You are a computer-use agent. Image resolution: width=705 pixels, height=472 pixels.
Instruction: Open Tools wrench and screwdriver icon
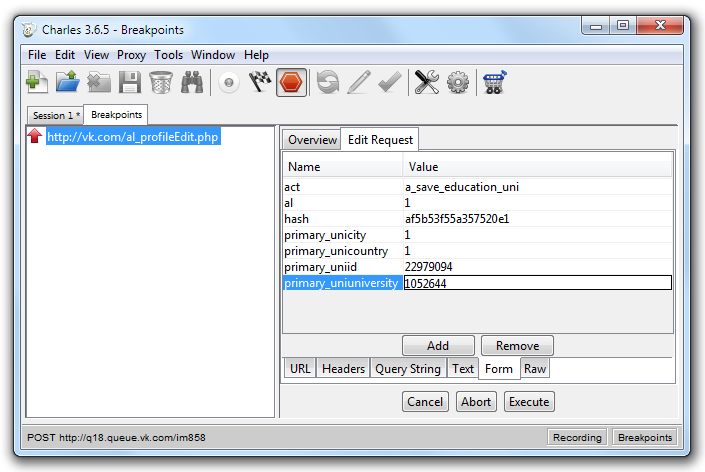(x=427, y=82)
